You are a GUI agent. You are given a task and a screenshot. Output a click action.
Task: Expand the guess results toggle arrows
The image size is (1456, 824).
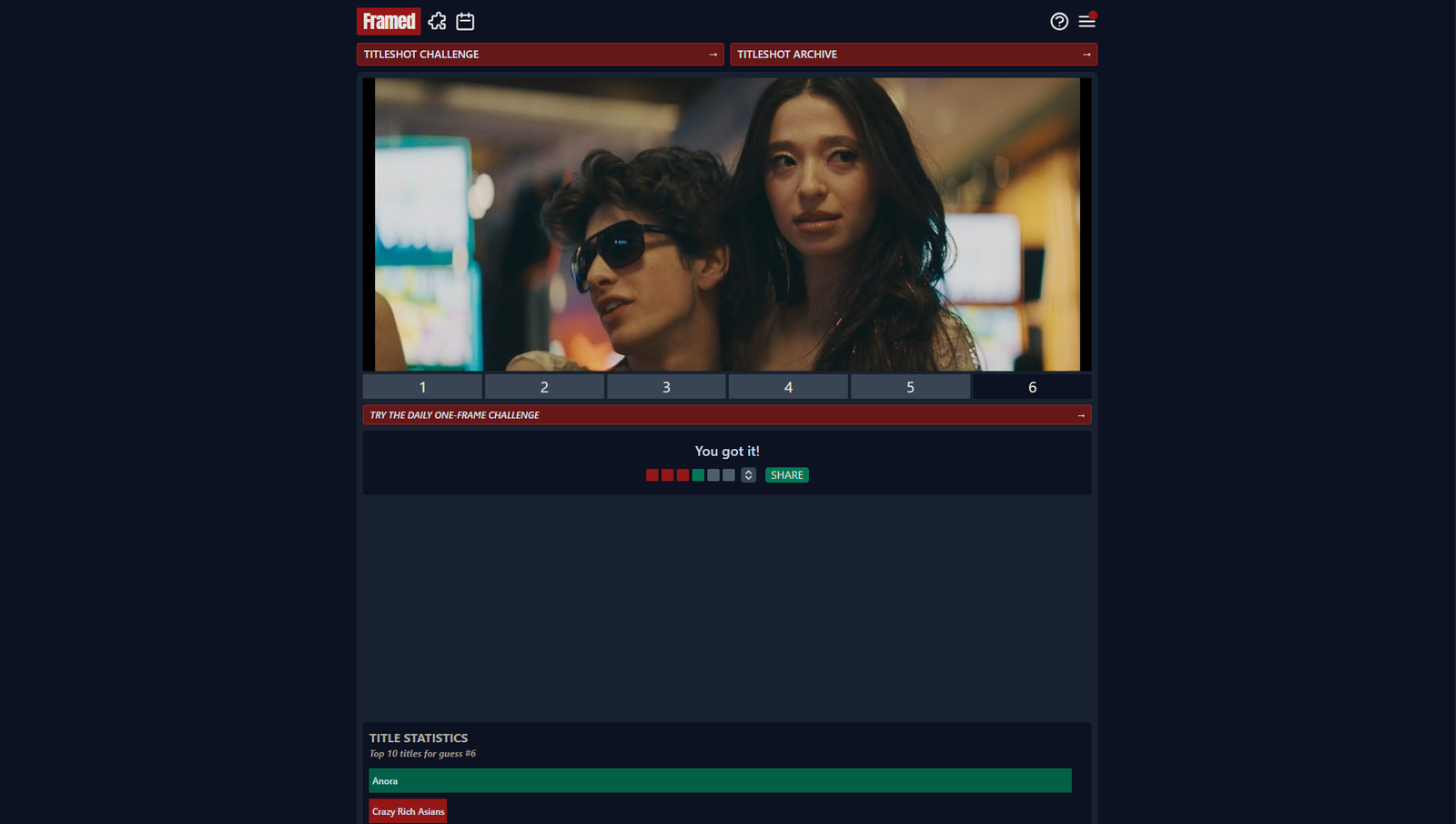point(748,475)
